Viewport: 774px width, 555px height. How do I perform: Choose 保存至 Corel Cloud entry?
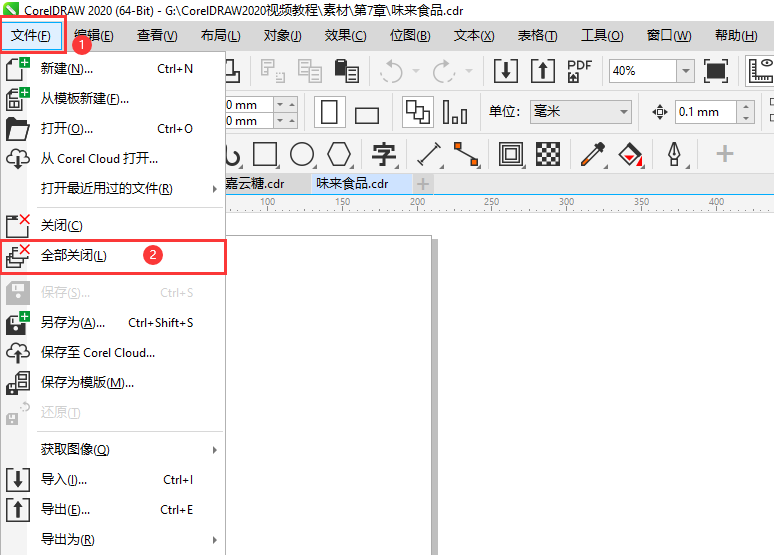pos(113,353)
